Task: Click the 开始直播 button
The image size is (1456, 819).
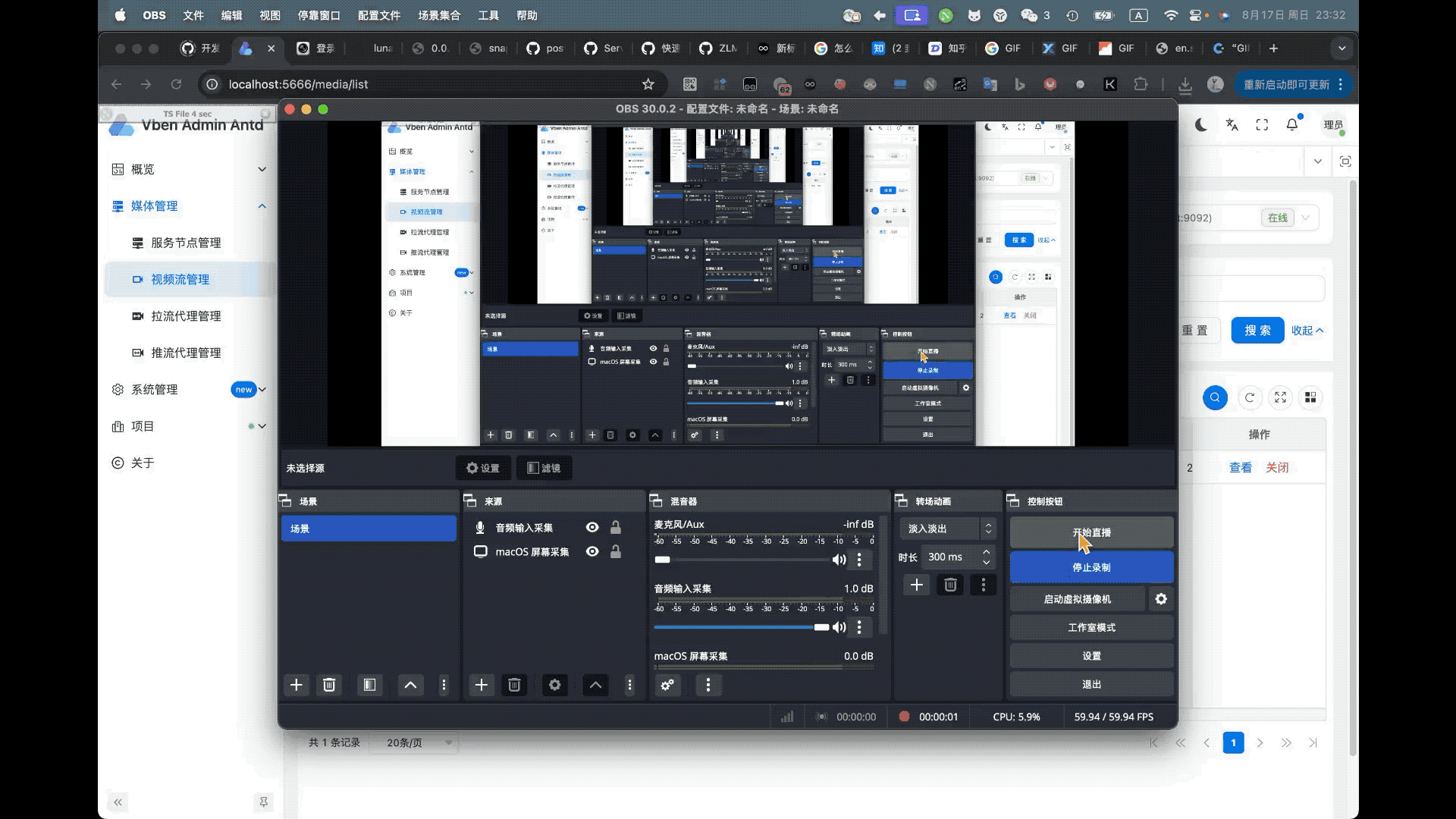Action: (1091, 532)
